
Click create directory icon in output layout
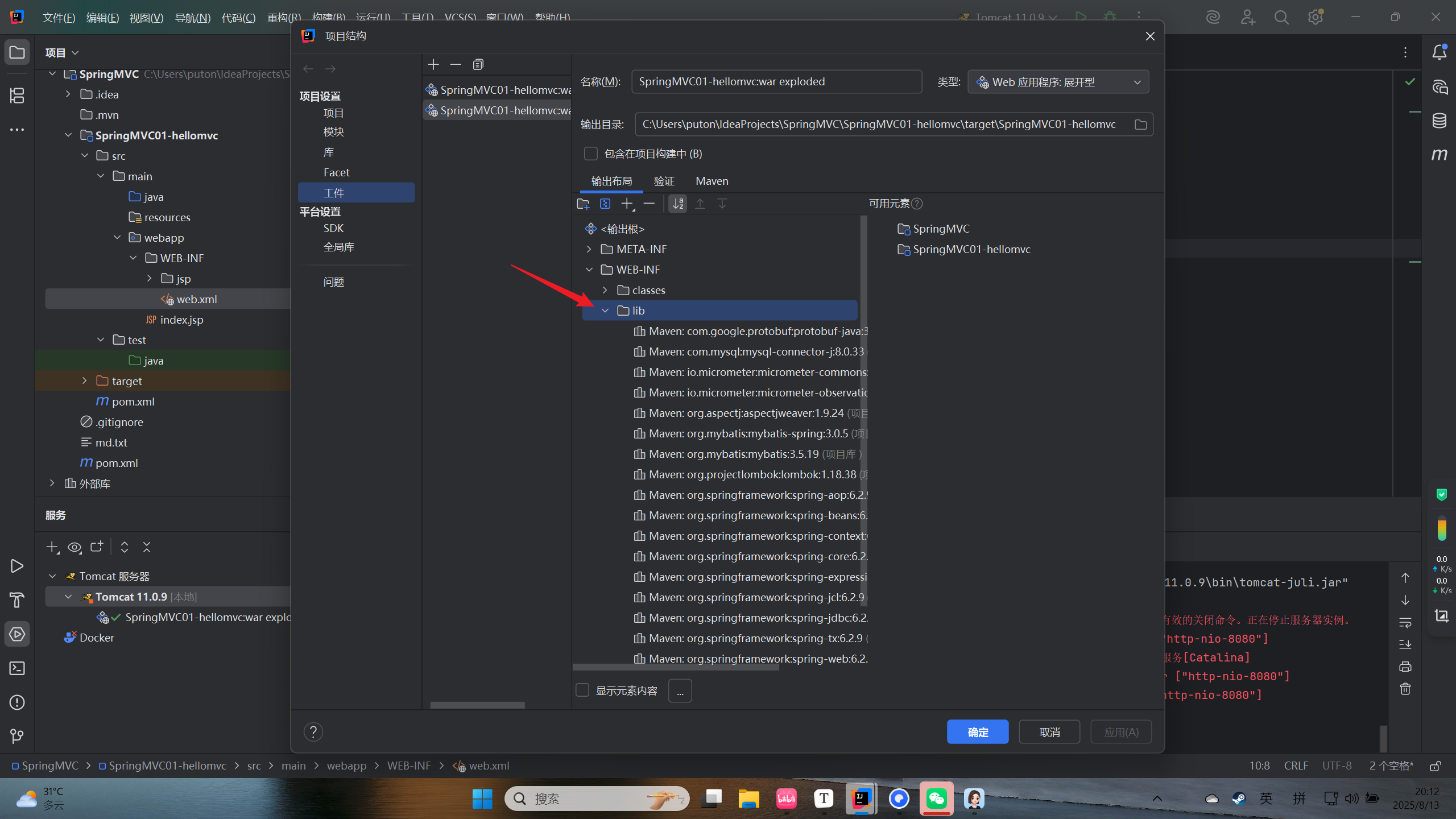tap(583, 204)
